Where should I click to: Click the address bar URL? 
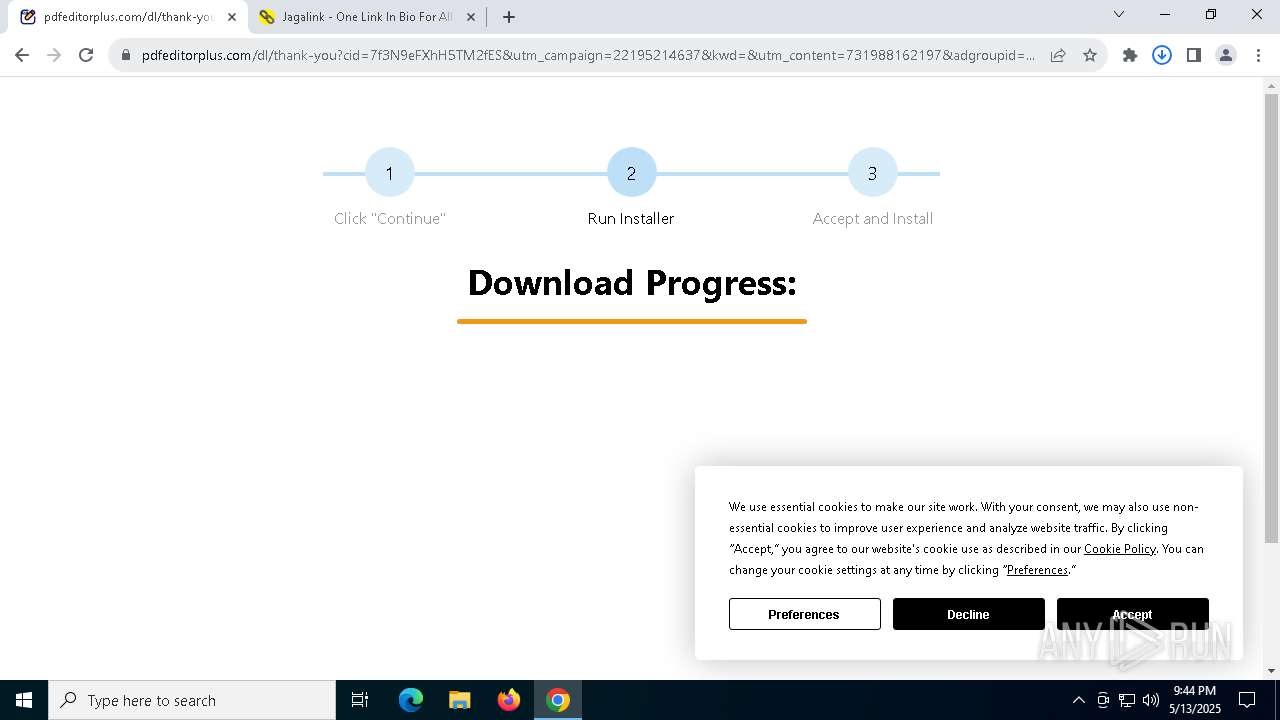point(588,55)
